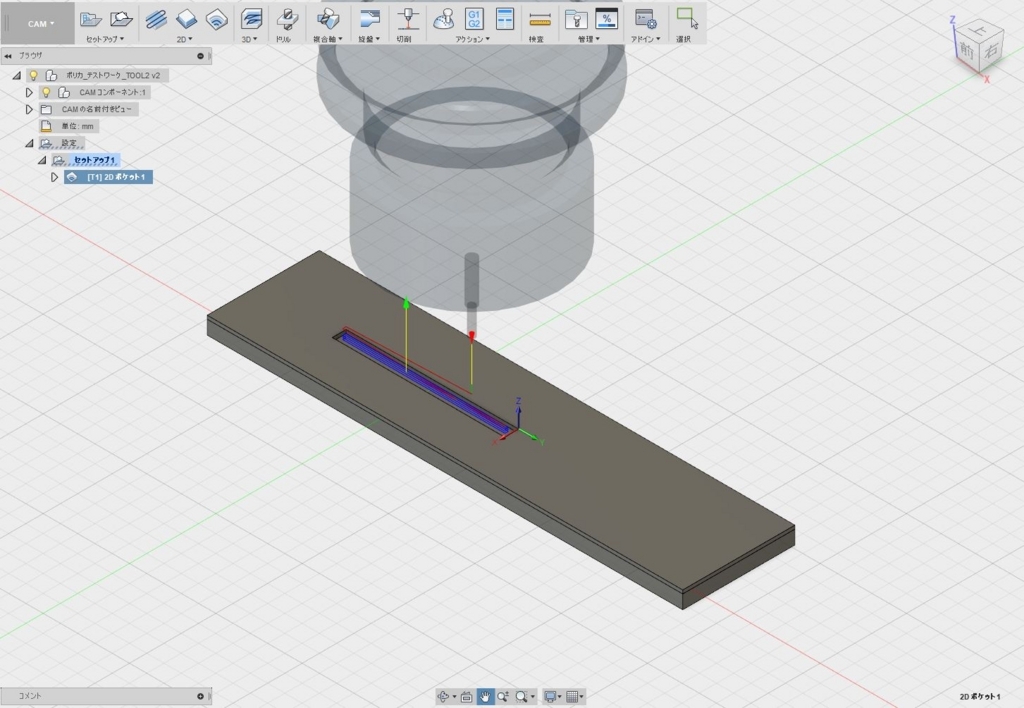Open the display settings monitor icon
The height and width of the screenshot is (708, 1024).
(551, 696)
